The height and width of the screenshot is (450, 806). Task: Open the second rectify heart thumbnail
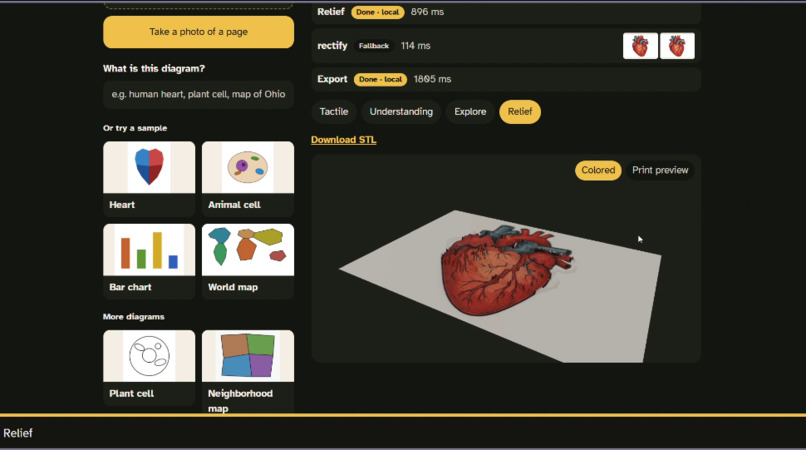[677, 46]
